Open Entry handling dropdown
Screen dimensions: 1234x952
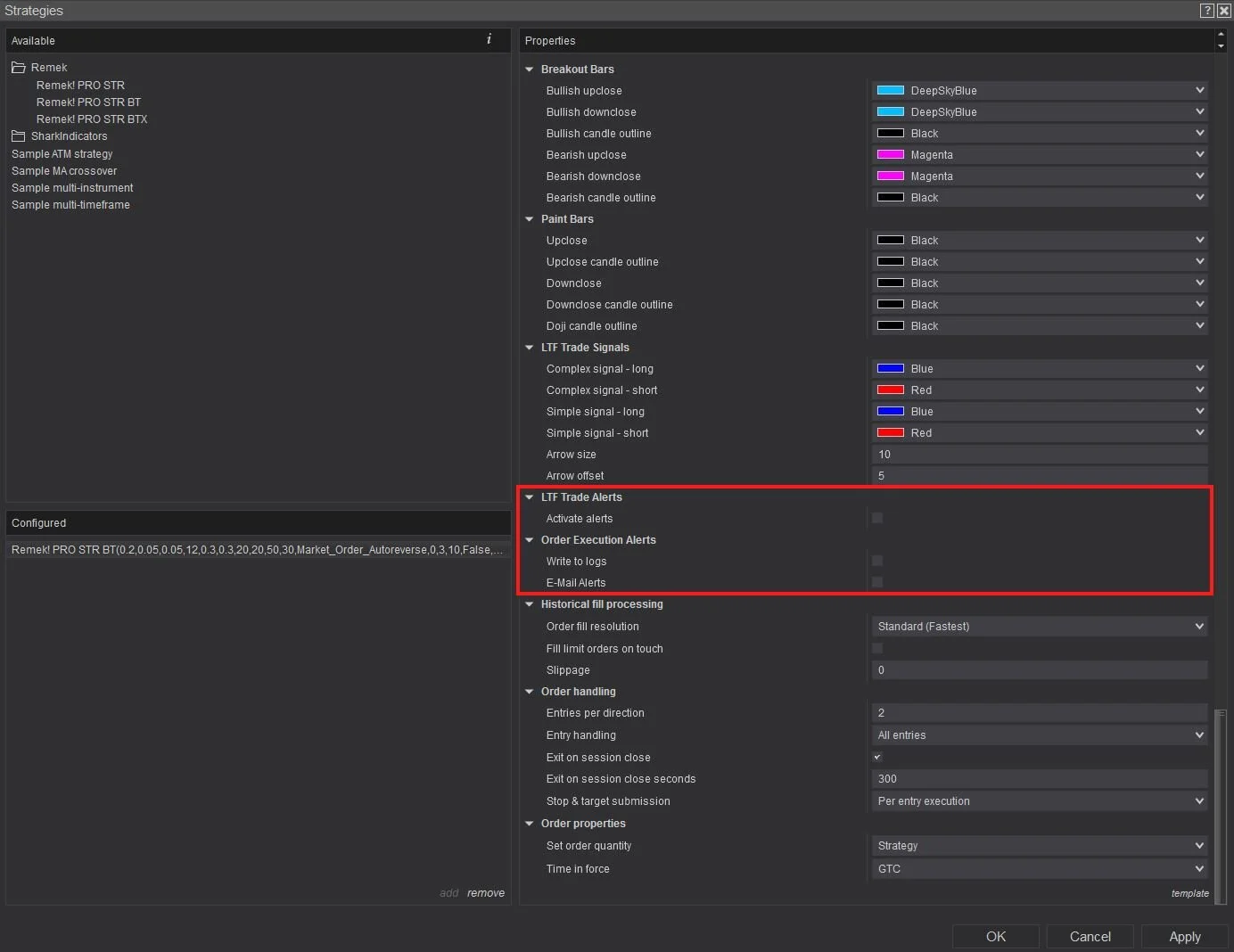click(x=1040, y=735)
